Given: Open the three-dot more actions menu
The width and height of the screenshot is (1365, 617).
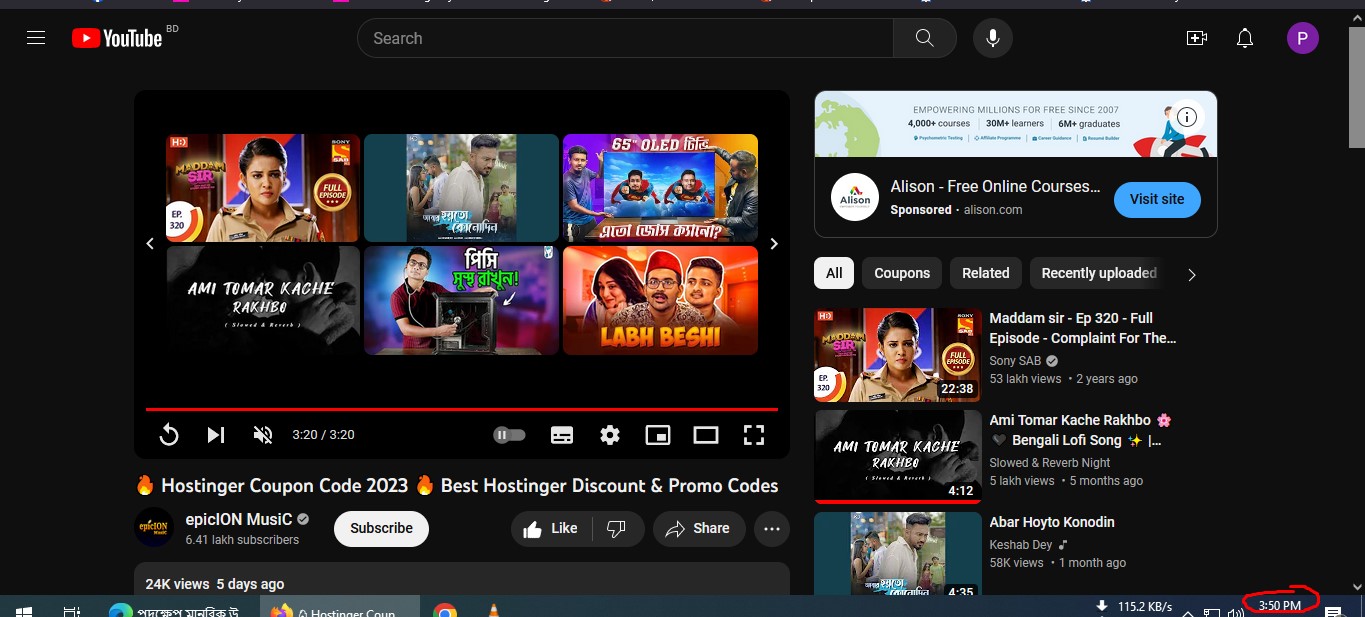Looking at the screenshot, I should tap(771, 528).
